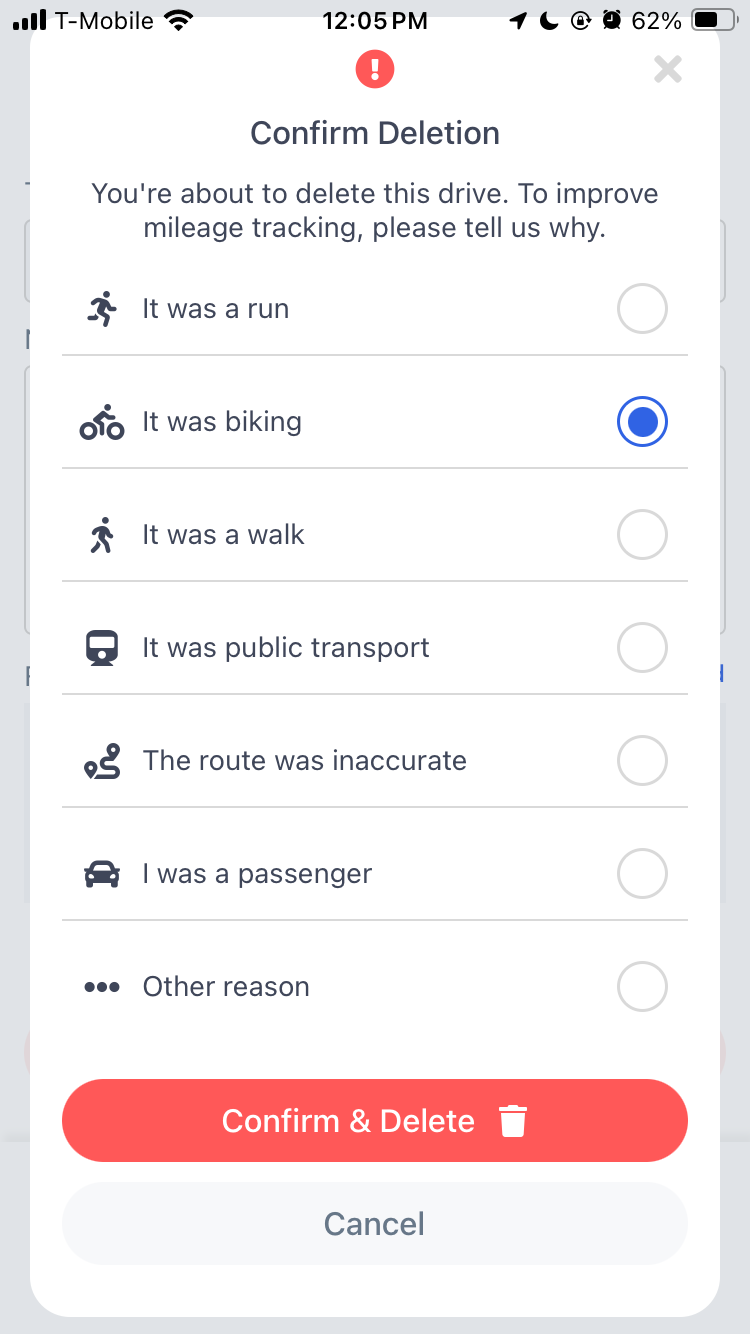Tap the train public transport icon

(102, 649)
